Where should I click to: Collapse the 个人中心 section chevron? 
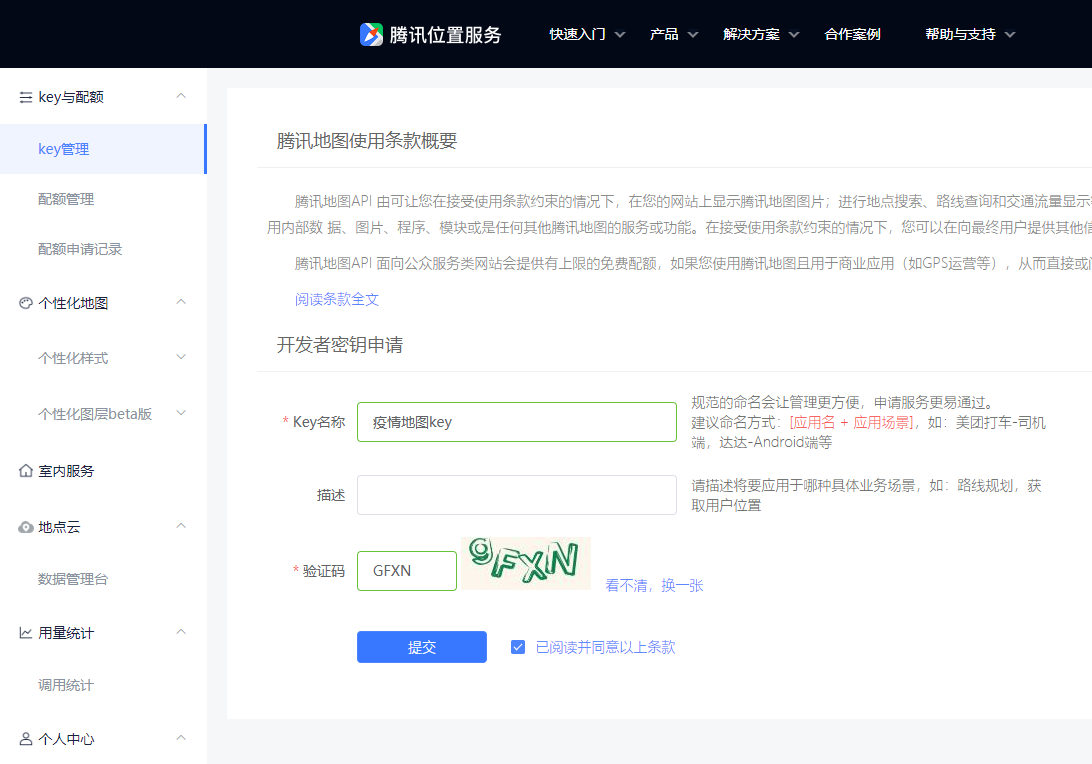(181, 738)
